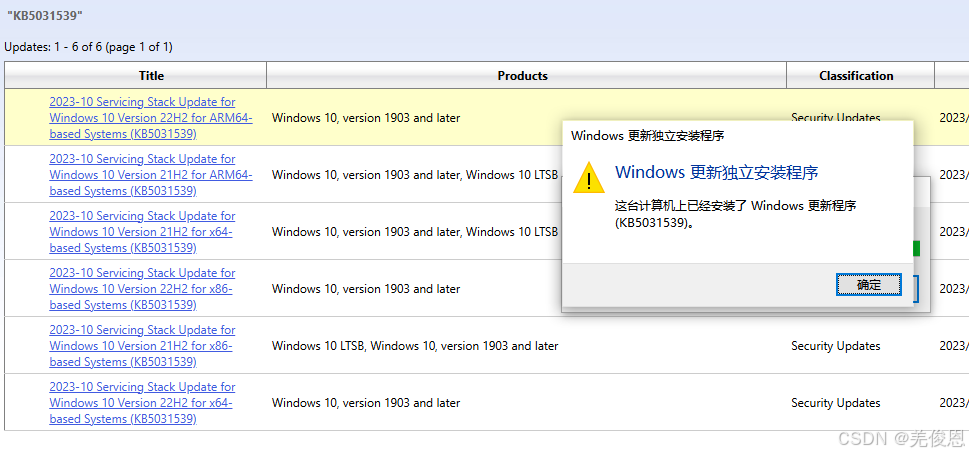The height and width of the screenshot is (456, 969).
Task: Open 21H2 ARM64-based Systems update link
Action: (151, 175)
